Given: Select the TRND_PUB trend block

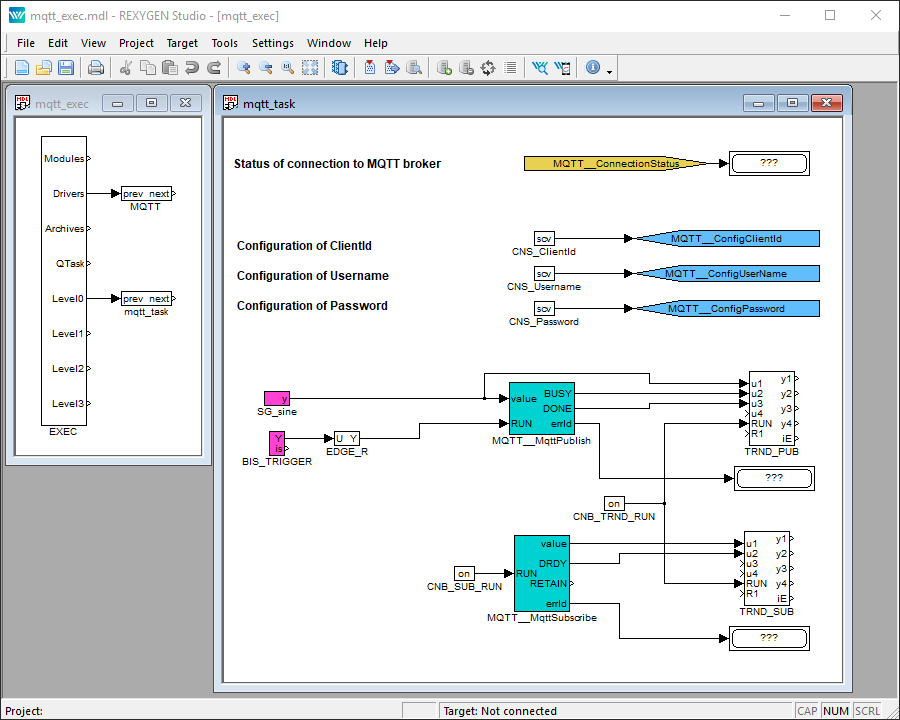Looking at the screenshot, I should (x=772, y=408).
